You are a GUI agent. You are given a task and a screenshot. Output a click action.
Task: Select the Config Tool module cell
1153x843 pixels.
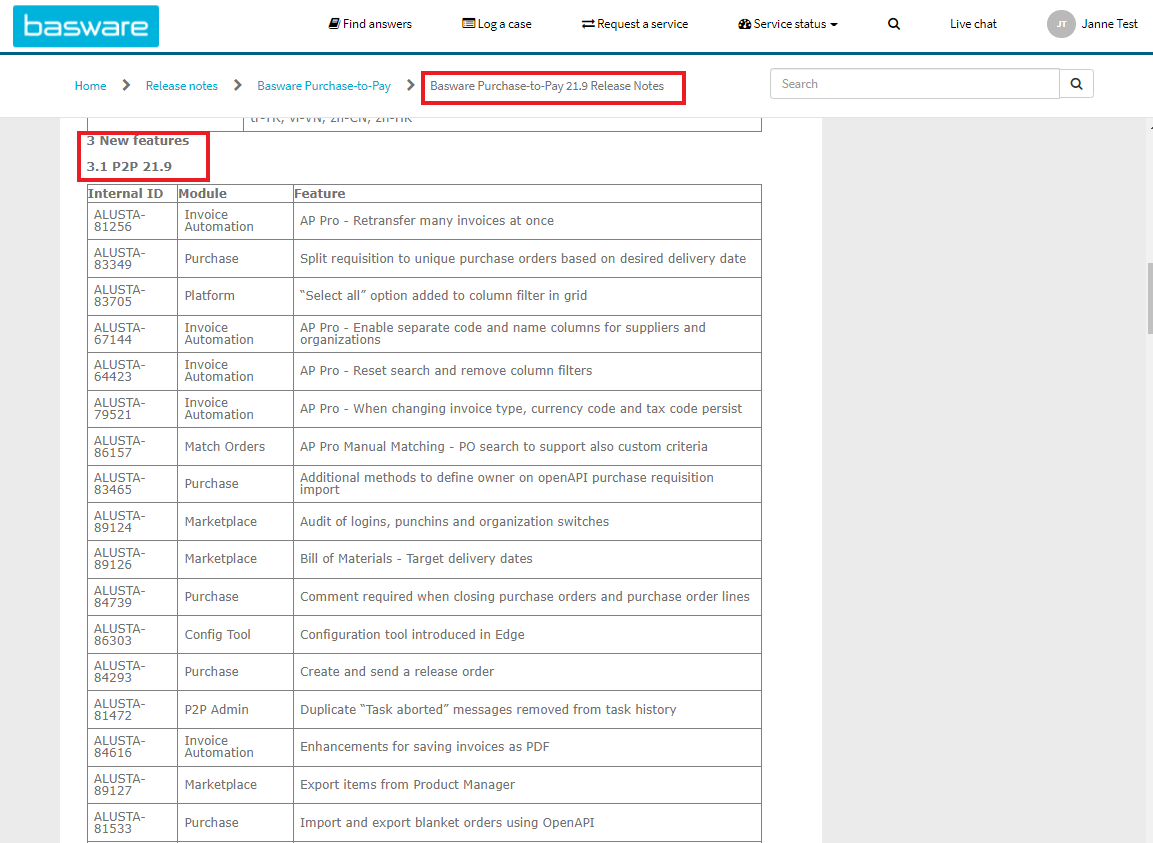click(x=235, y=635)
